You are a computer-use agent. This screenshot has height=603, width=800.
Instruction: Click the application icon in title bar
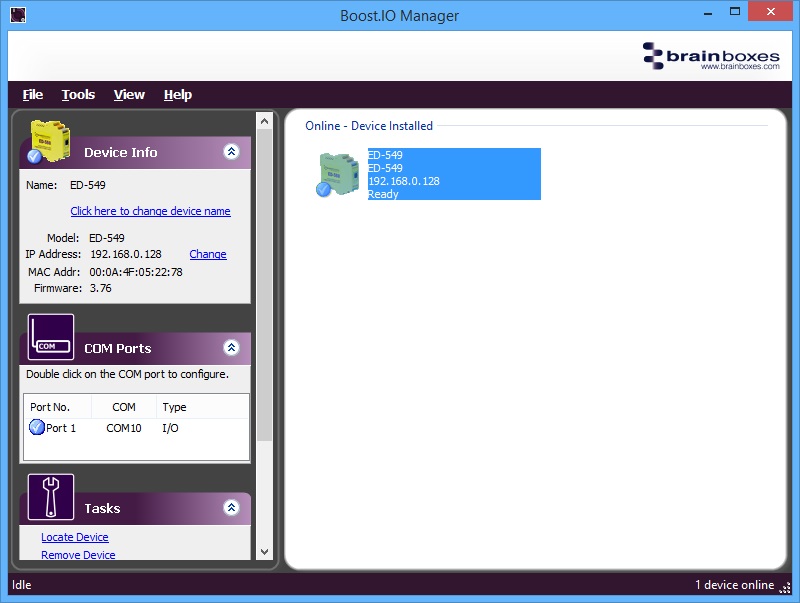click(17, 15)
